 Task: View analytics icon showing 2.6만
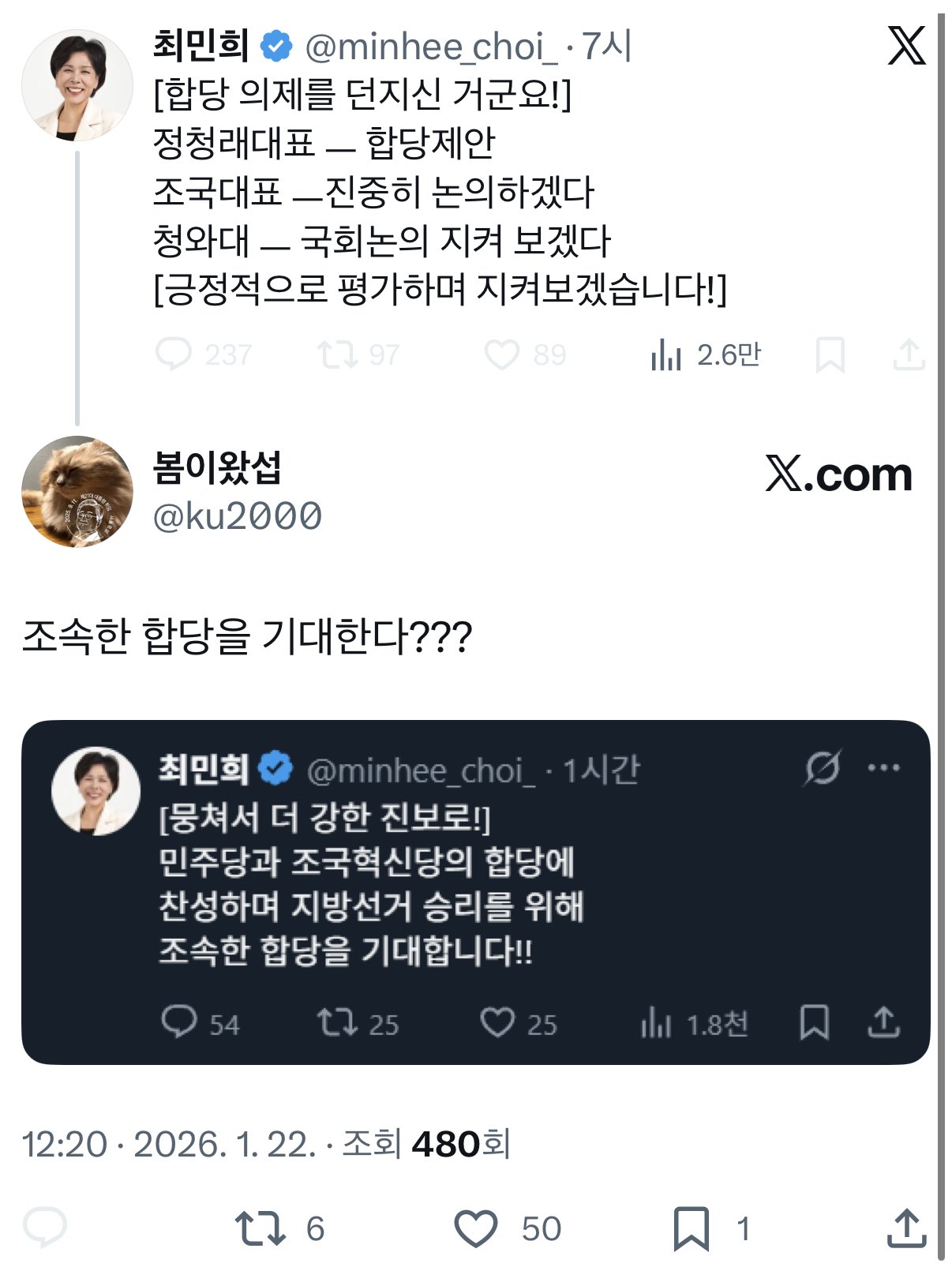666,355
